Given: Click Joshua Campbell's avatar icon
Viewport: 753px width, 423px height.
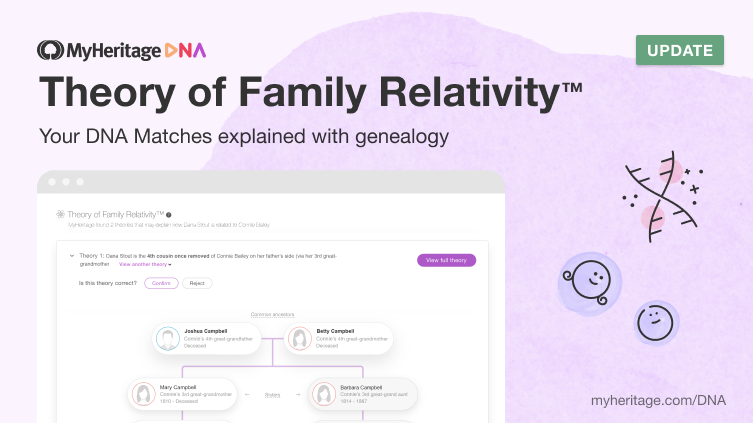Looking at the screenshot, I should click(x=168, y=338).
